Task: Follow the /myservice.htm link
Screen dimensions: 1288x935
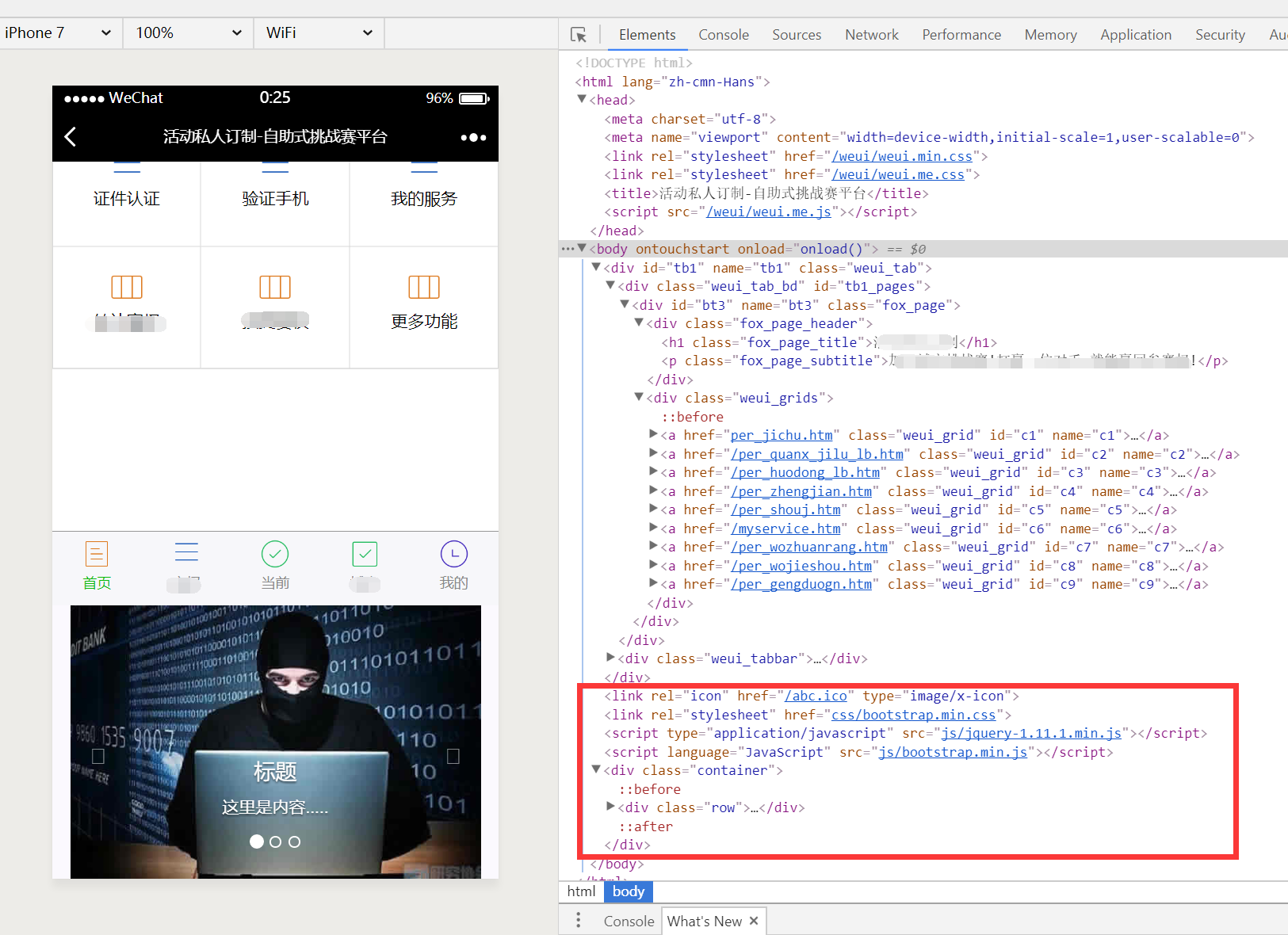Action: click(785, 529)
